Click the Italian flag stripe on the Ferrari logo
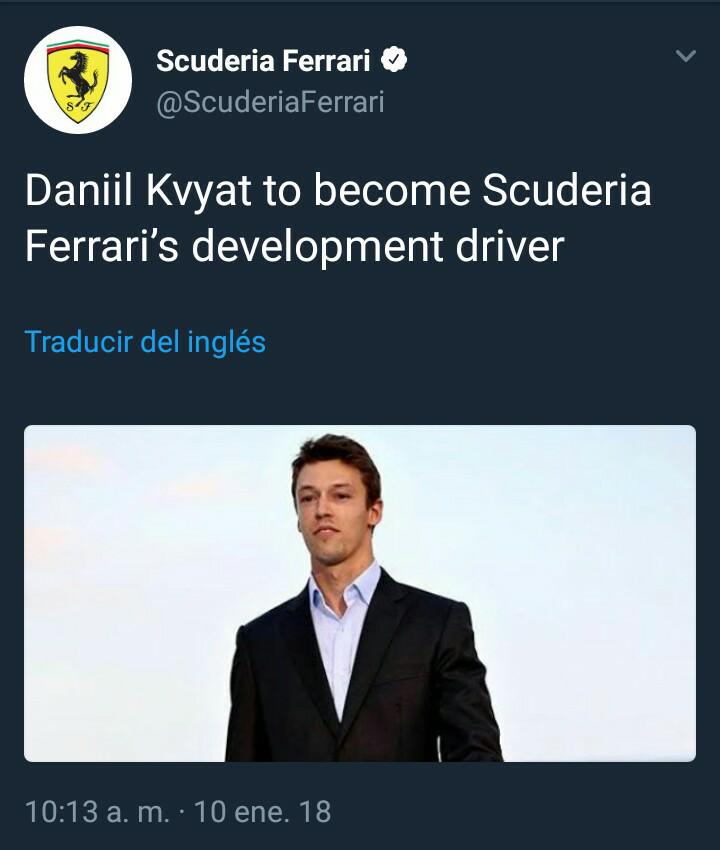 [x=78, y=47]
